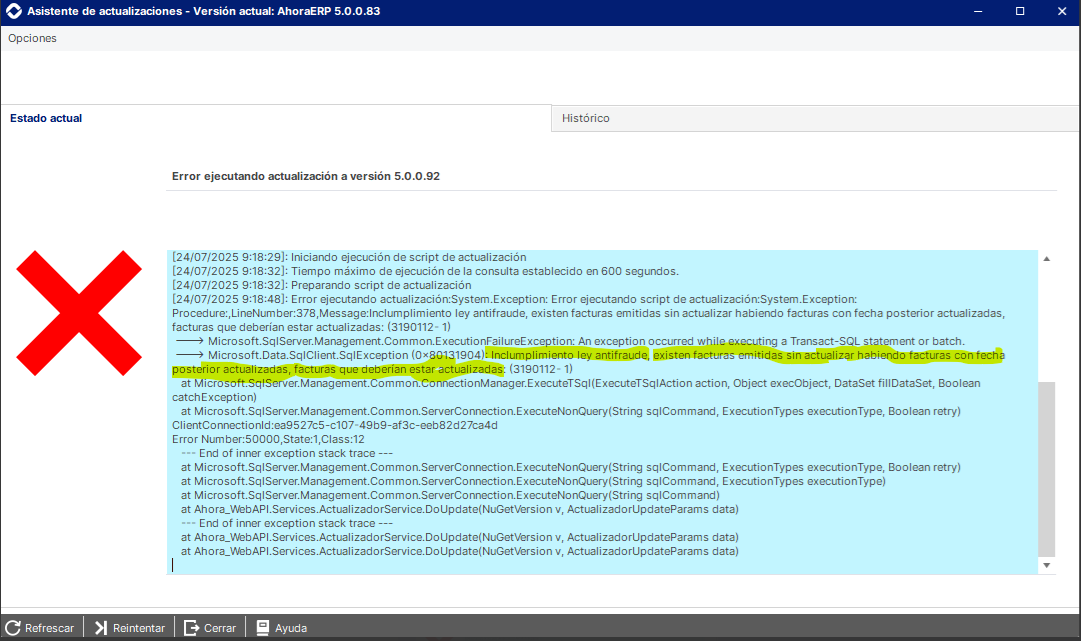Click the Cerrar exit icon
The image size is (1081, 641).
pyautogui.click(x=191, y=628)
